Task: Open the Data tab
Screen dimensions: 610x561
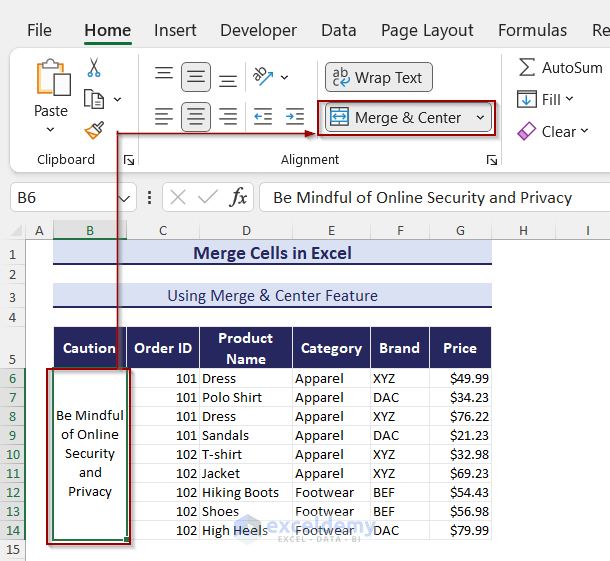Action: tap(338, 30)
